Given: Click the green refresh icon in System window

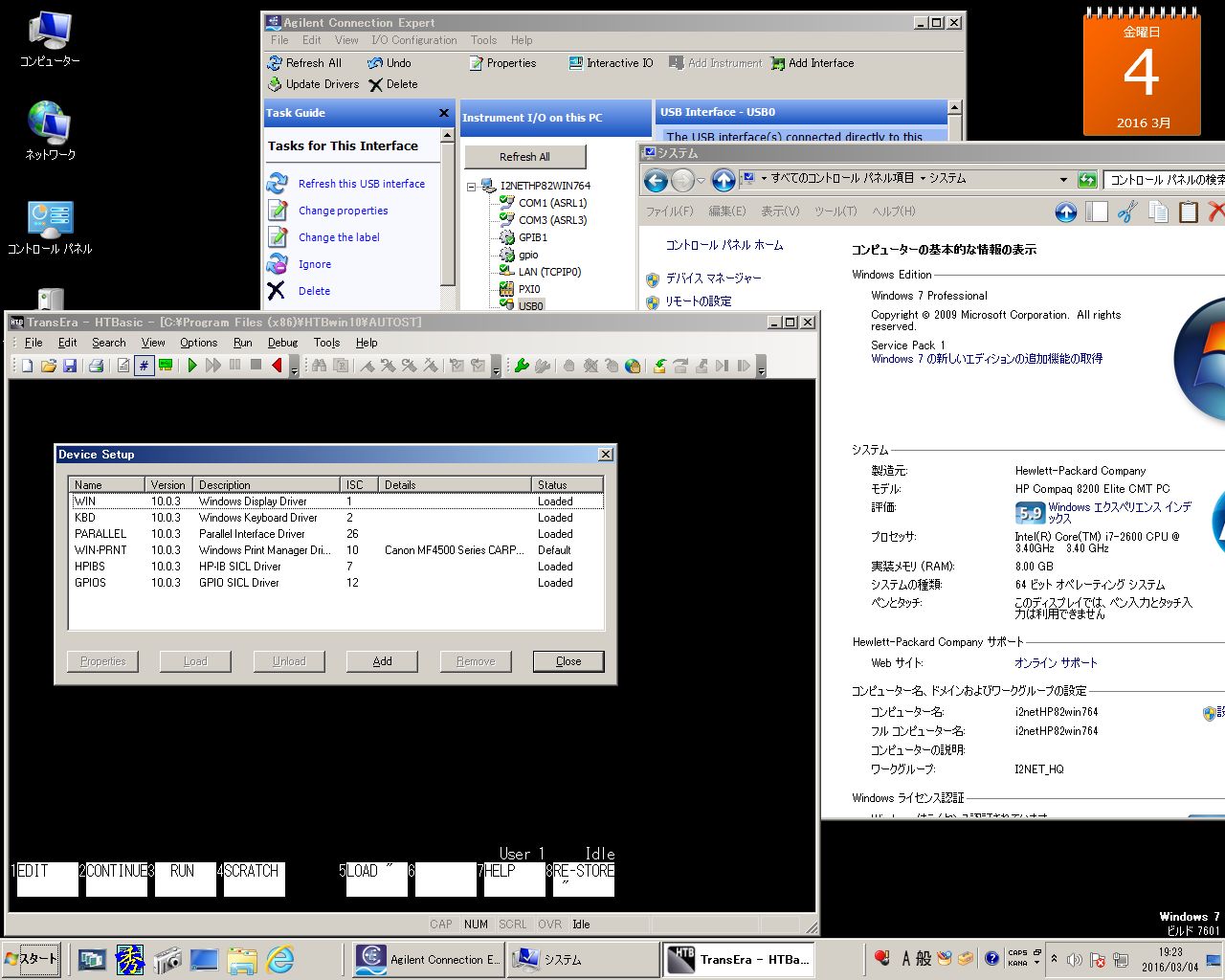Looking at the screenshot, I should coord(1087,180).
